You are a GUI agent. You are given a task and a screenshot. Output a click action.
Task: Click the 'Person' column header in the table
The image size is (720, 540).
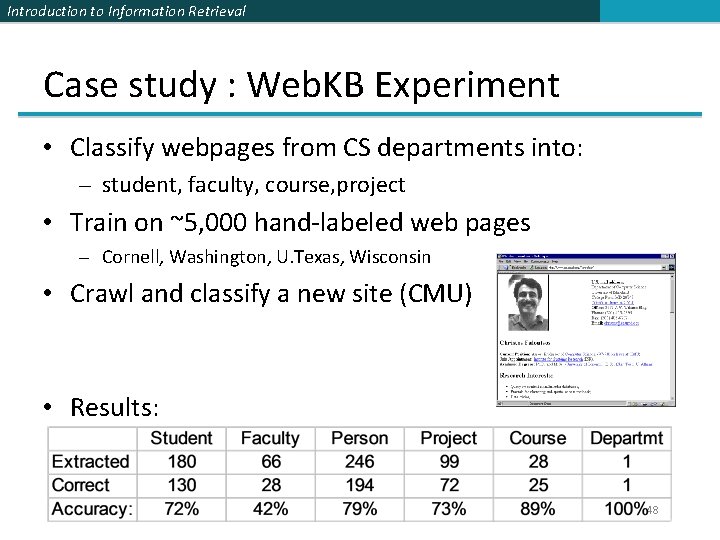click(360, 439)
